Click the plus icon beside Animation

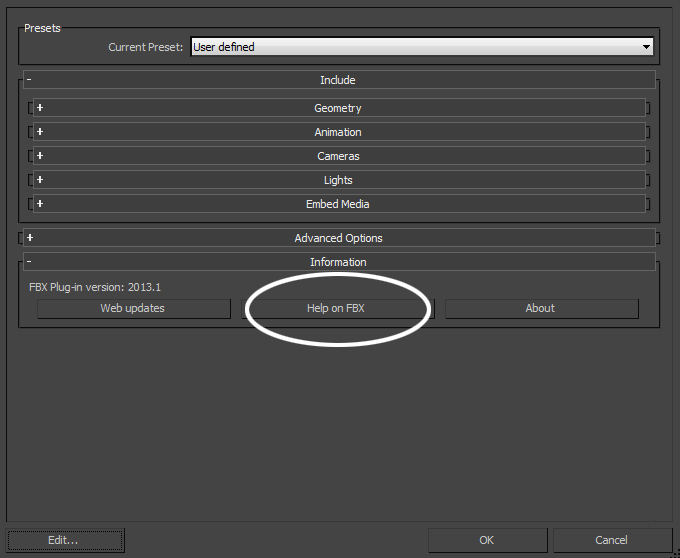coord(40,132)
